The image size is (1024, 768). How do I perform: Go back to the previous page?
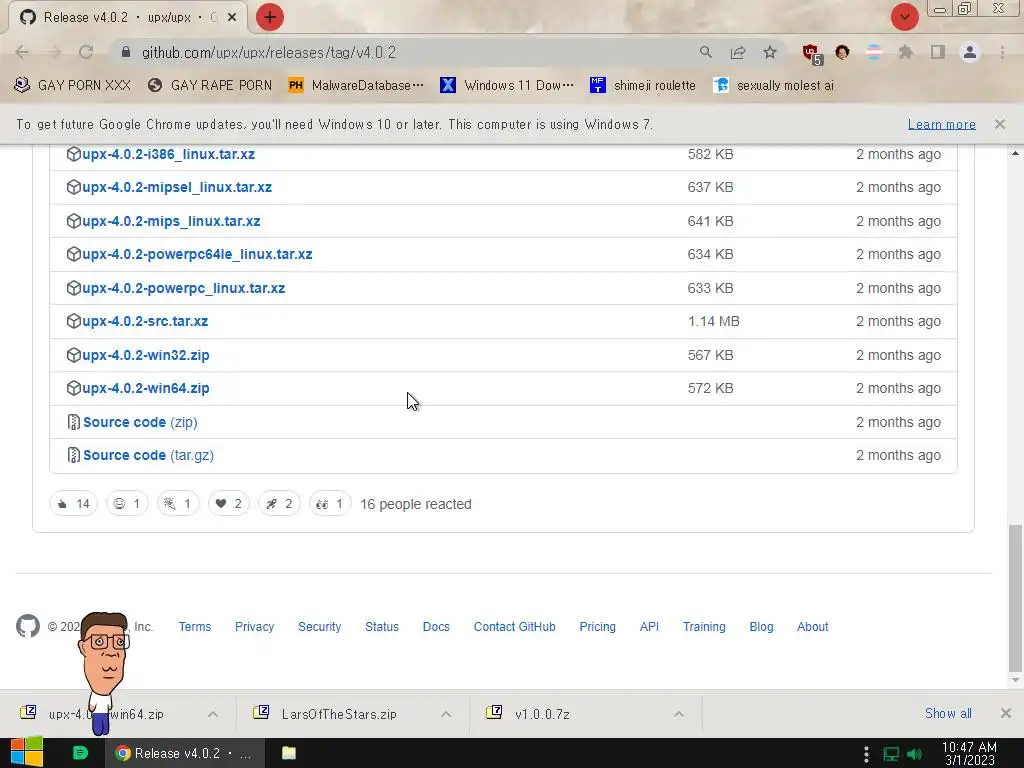pyautogui.click(x=22, y=52)
